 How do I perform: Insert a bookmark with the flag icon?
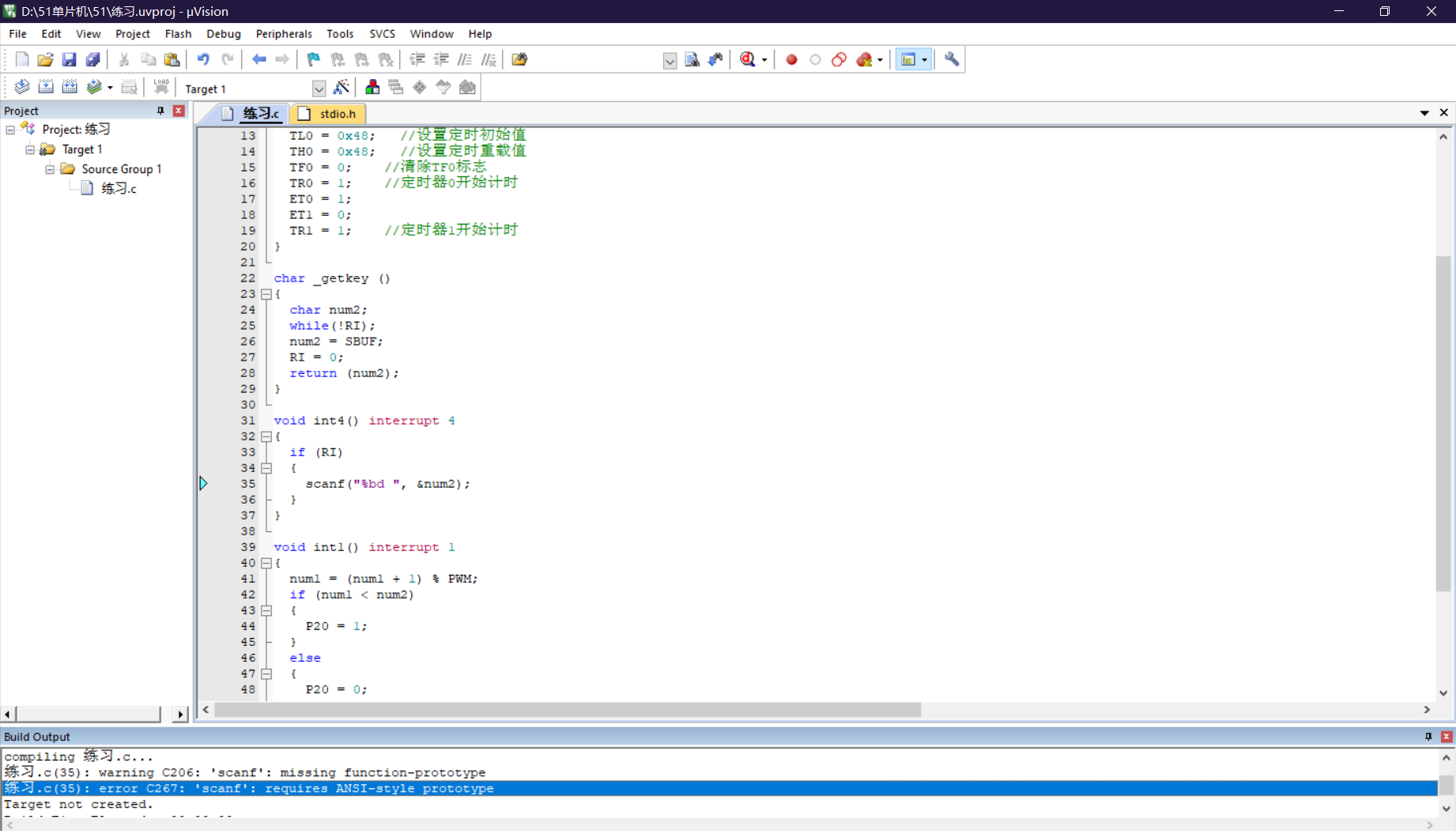coord(314,59)
